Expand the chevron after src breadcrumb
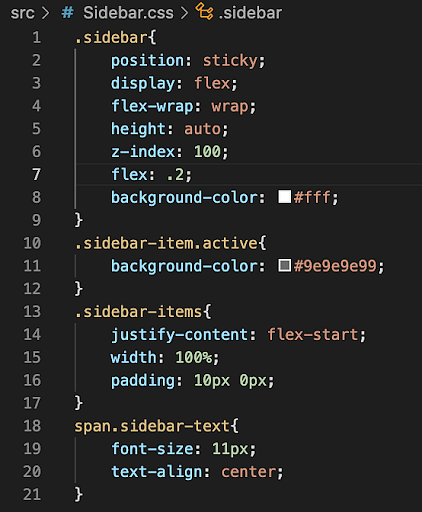422x512 pixels. tap(45, 13)
